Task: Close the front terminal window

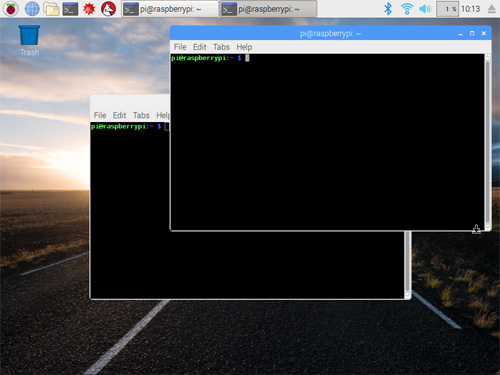Action: pyautogui.click(x=484, y=33)
